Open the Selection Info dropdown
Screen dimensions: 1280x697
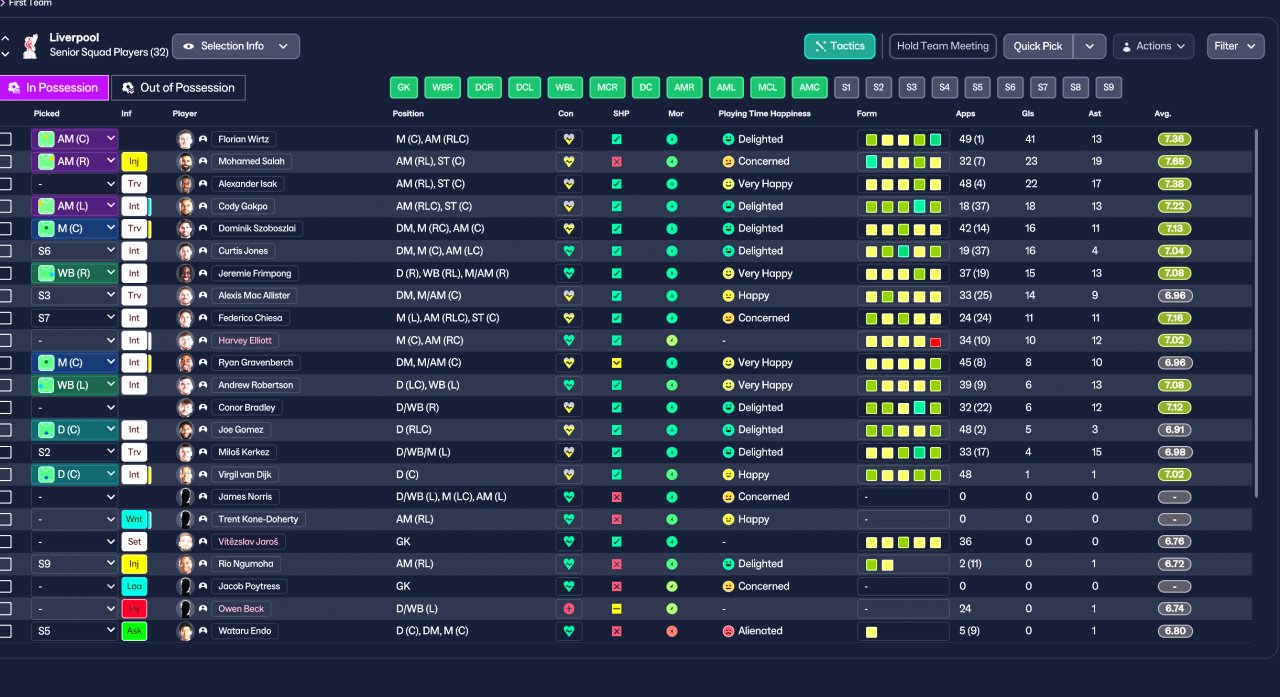tap(236, 46)
